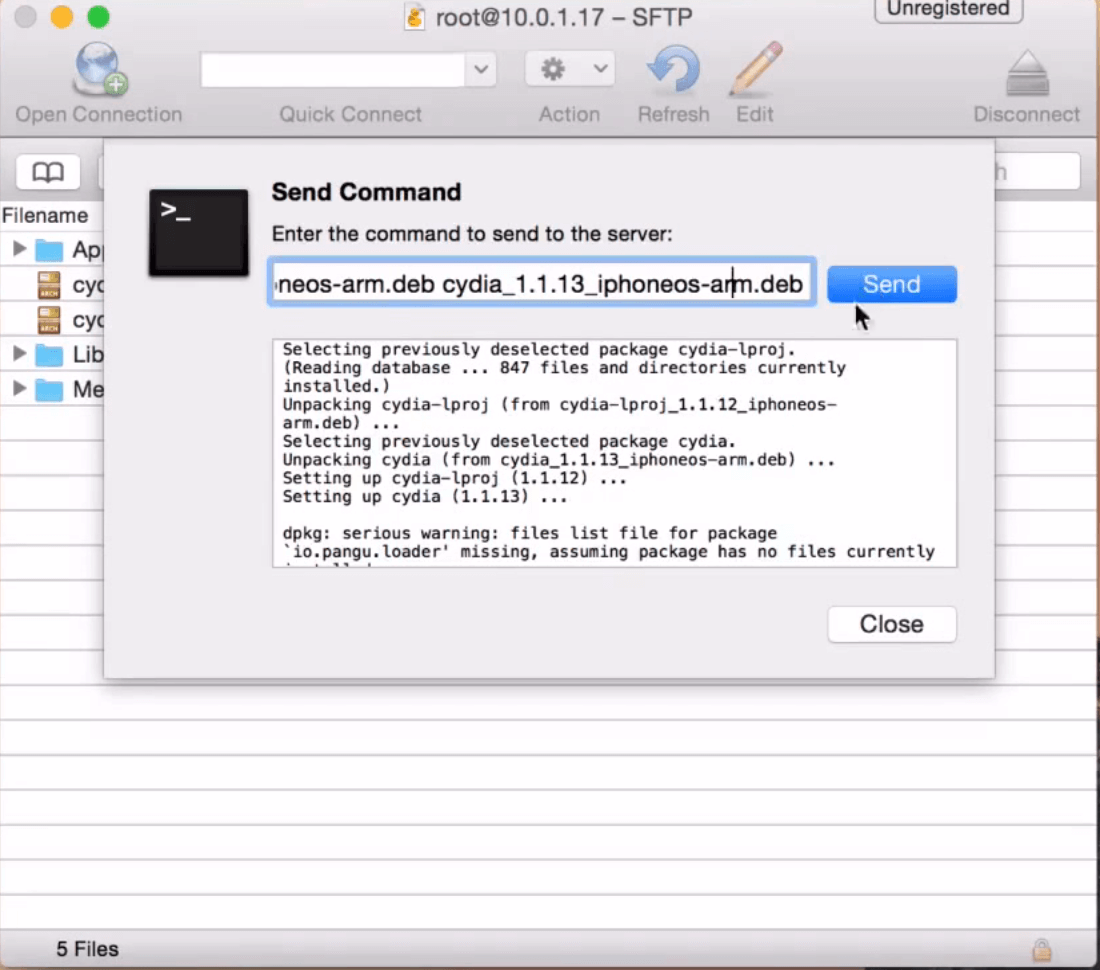1100x970 pixels.
Task: Click into the command text field
Action: click(x=541, y=284)
